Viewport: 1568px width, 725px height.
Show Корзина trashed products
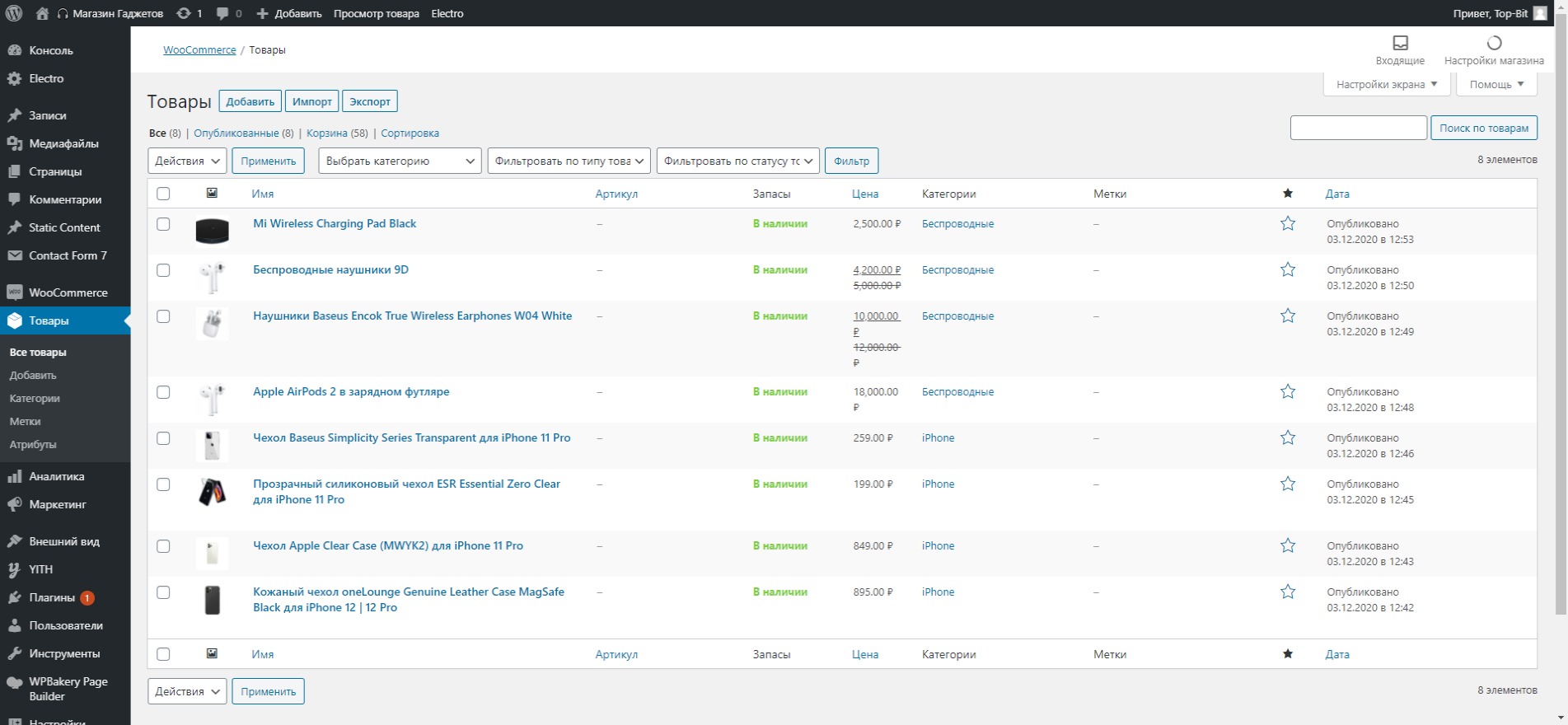(327, 133)
